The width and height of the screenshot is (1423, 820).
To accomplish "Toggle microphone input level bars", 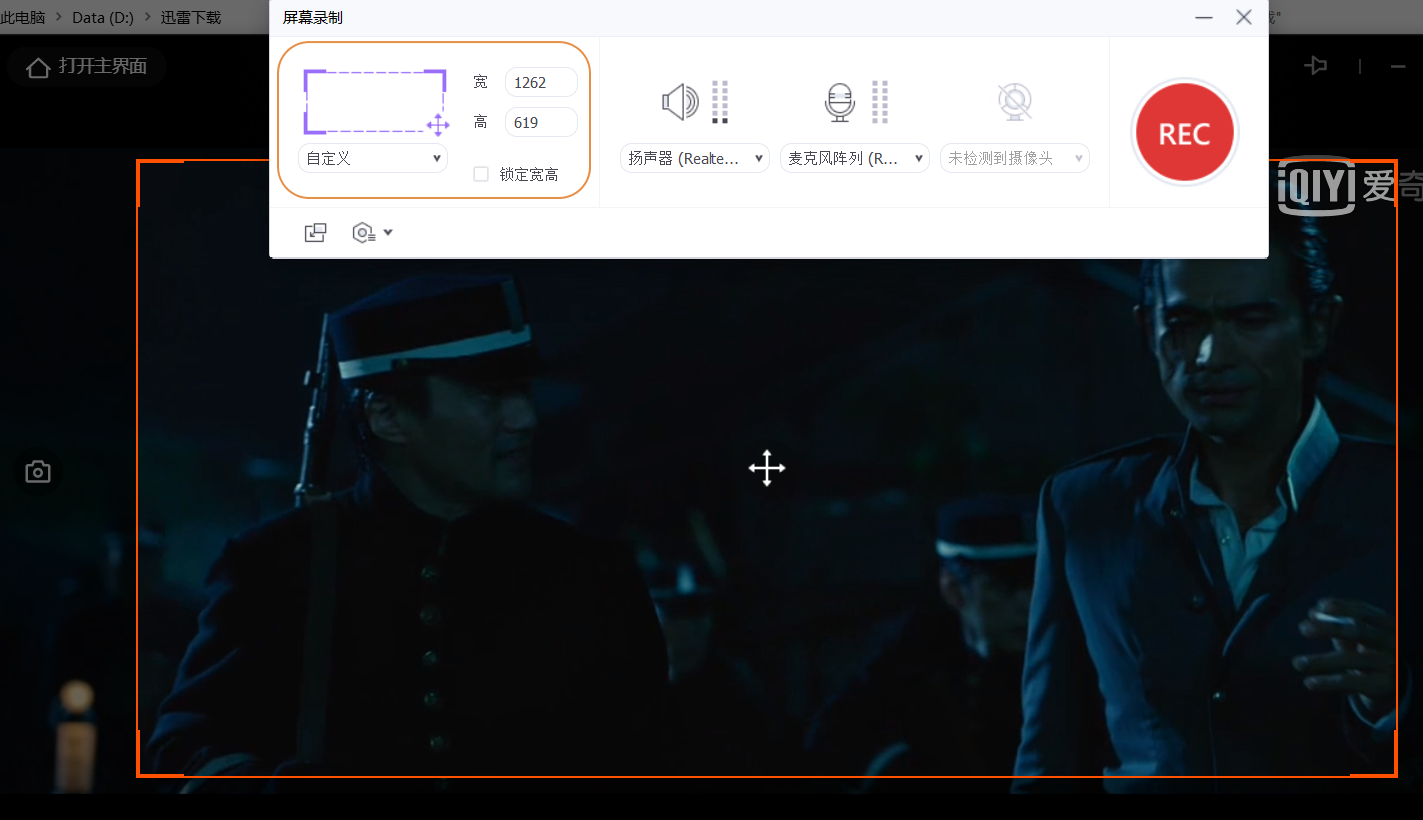I will point(879,100).
